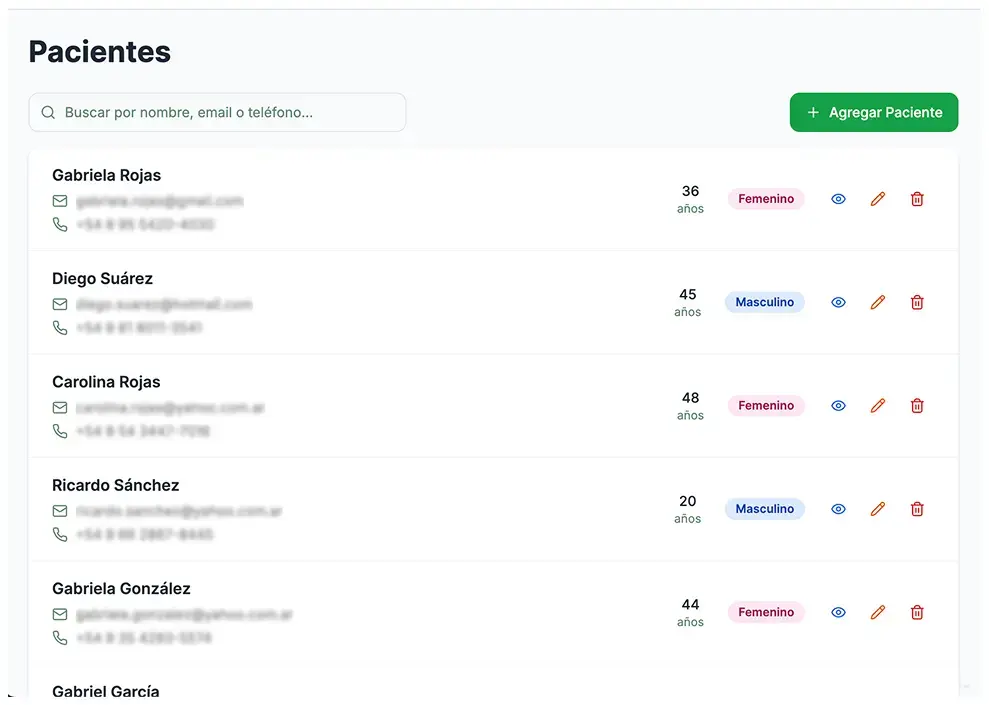Remove Carolina Rojas using the trash icon
The width and height of the screenshot is (989, 705).
(x=917, y=406)
